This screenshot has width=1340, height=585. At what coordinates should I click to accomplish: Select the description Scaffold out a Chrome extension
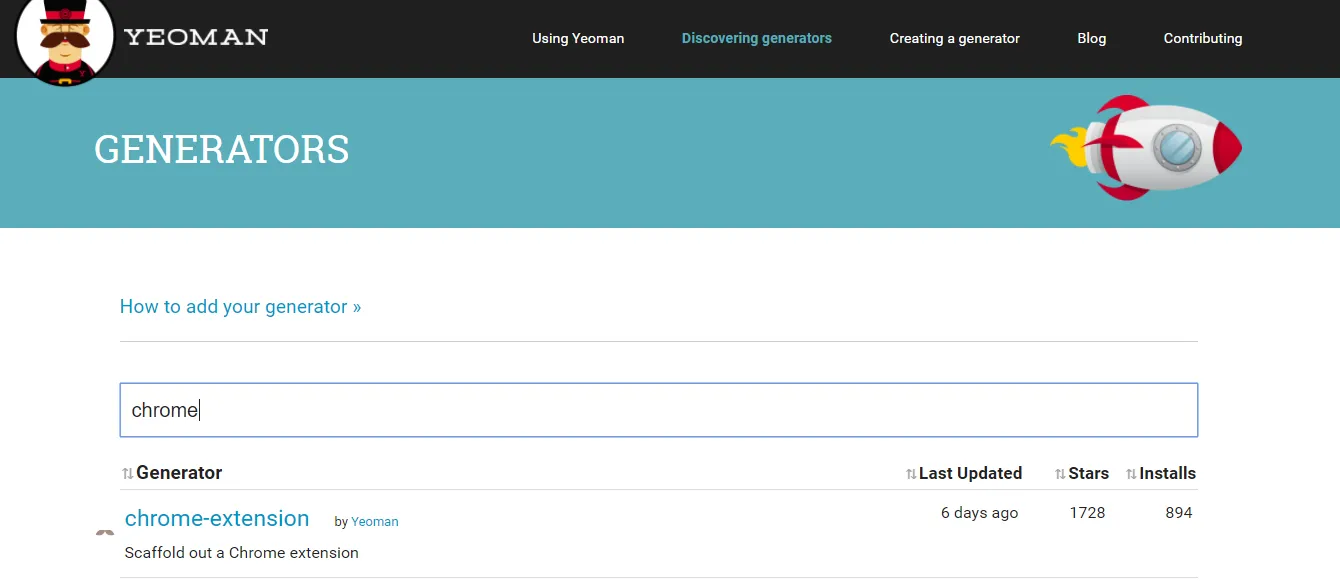coord(241,553)
